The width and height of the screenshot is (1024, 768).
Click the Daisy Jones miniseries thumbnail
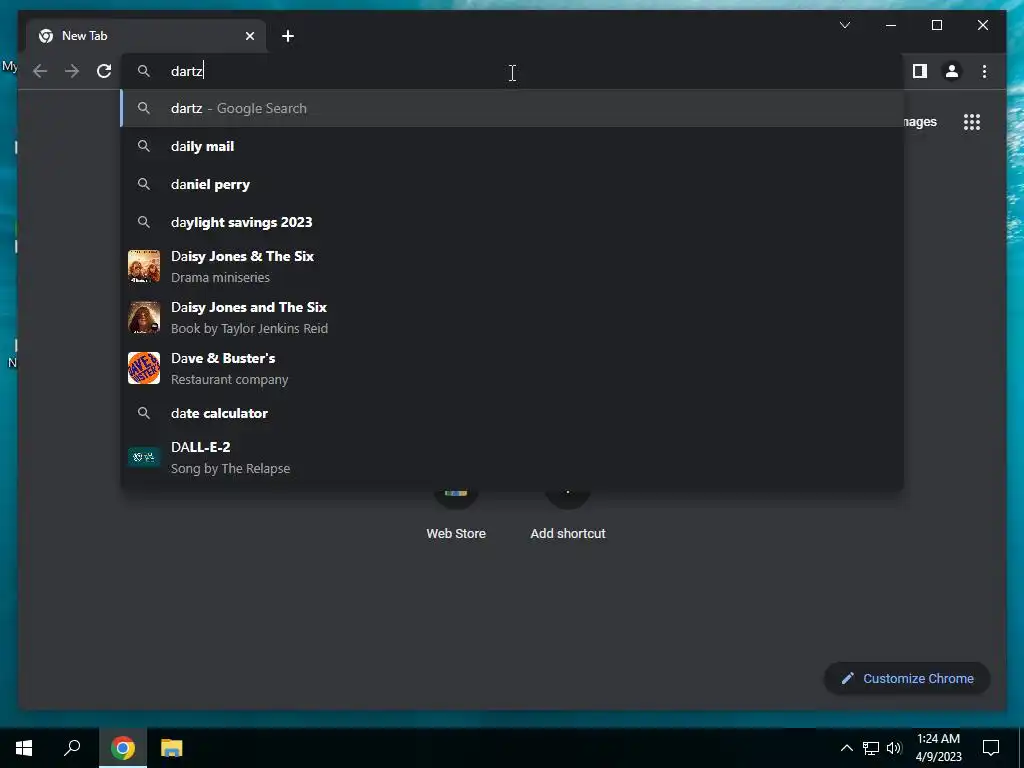144,266
